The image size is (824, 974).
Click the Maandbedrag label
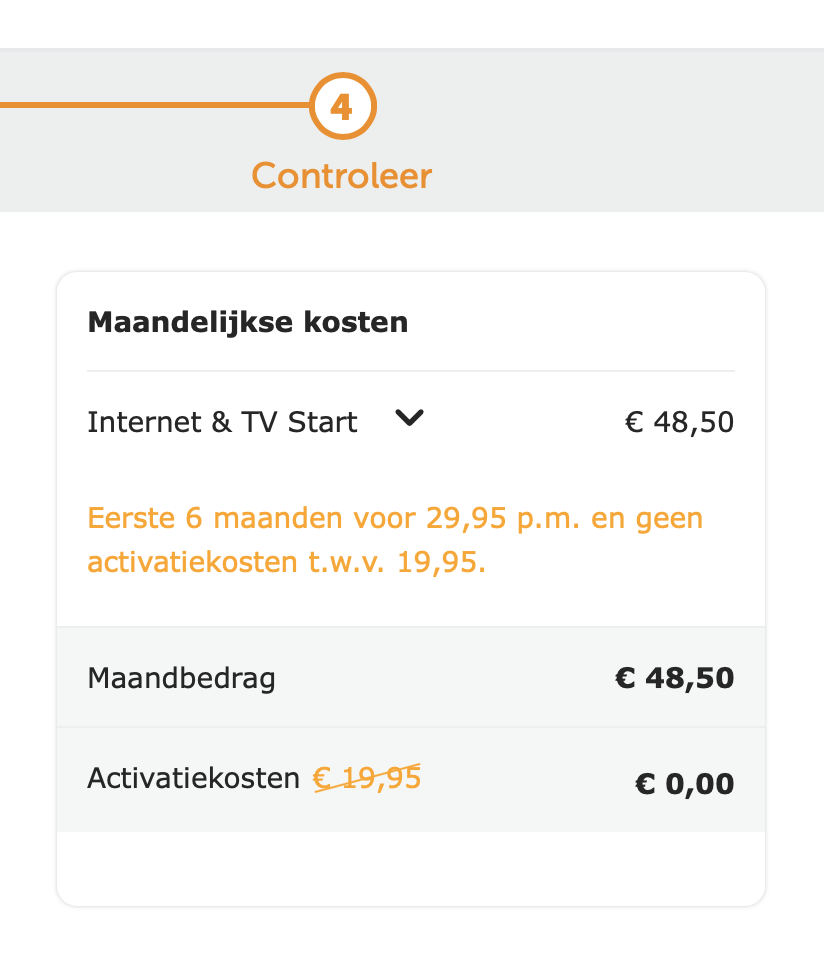[x=181, y=678]
